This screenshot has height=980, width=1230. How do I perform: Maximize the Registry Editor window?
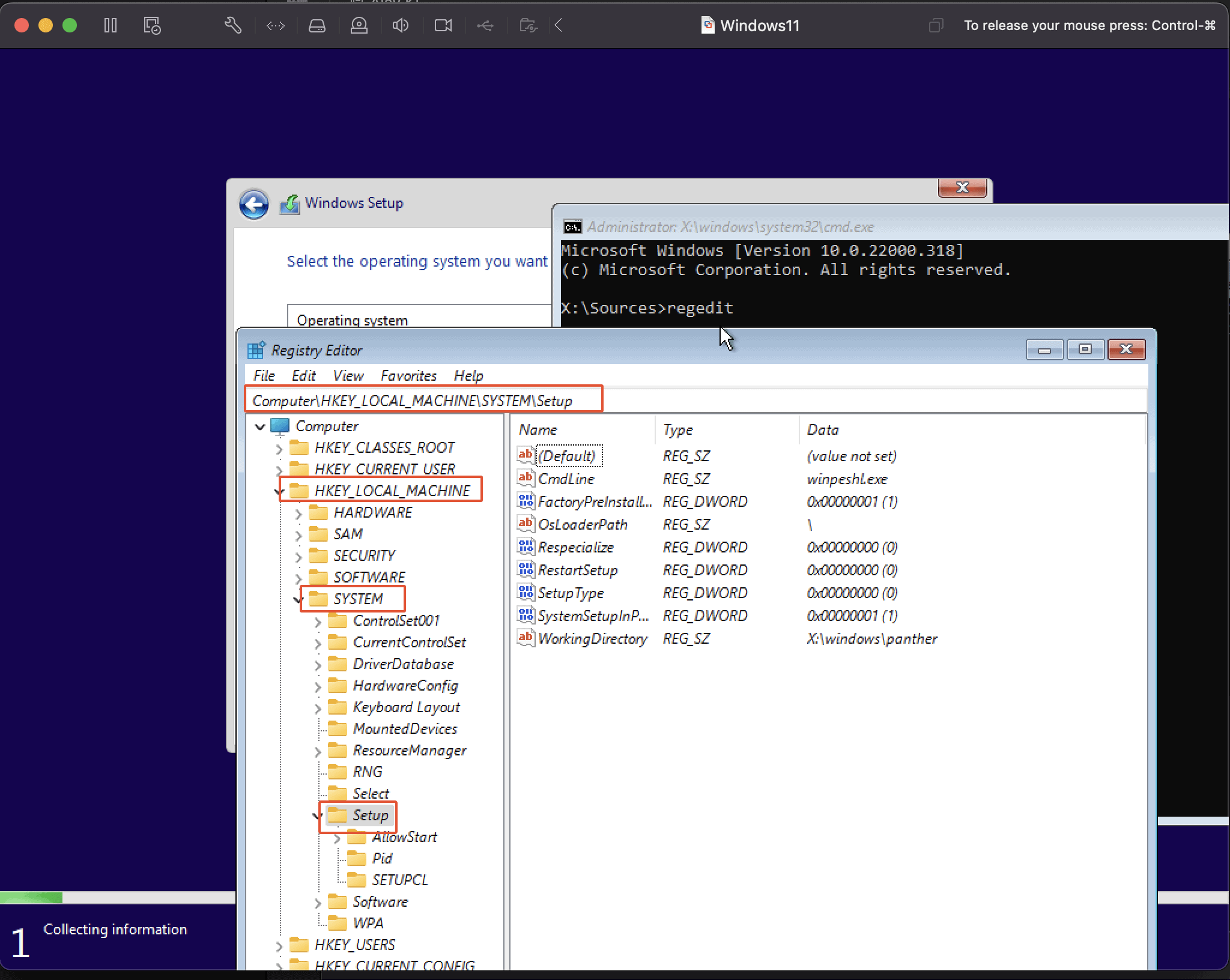[x=1085, y=349]
